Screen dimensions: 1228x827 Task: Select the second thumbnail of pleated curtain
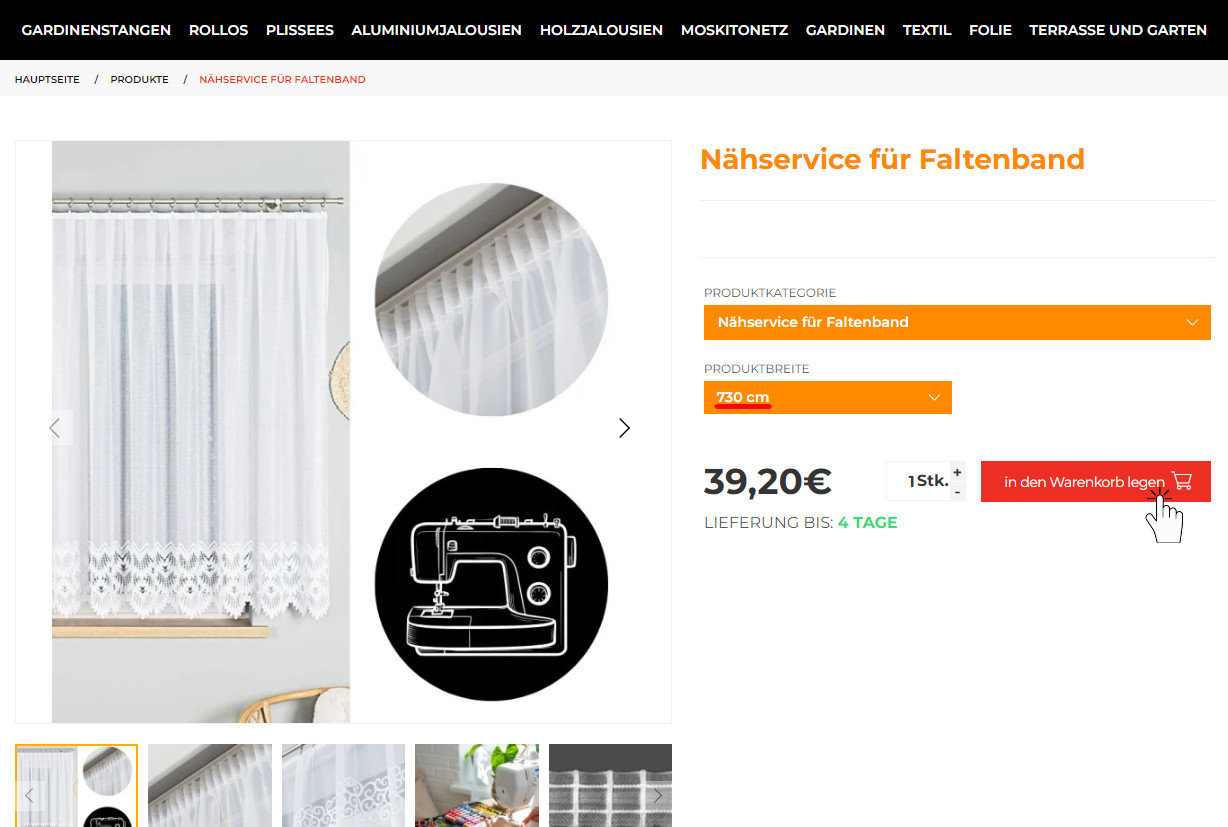coord(210,786)
